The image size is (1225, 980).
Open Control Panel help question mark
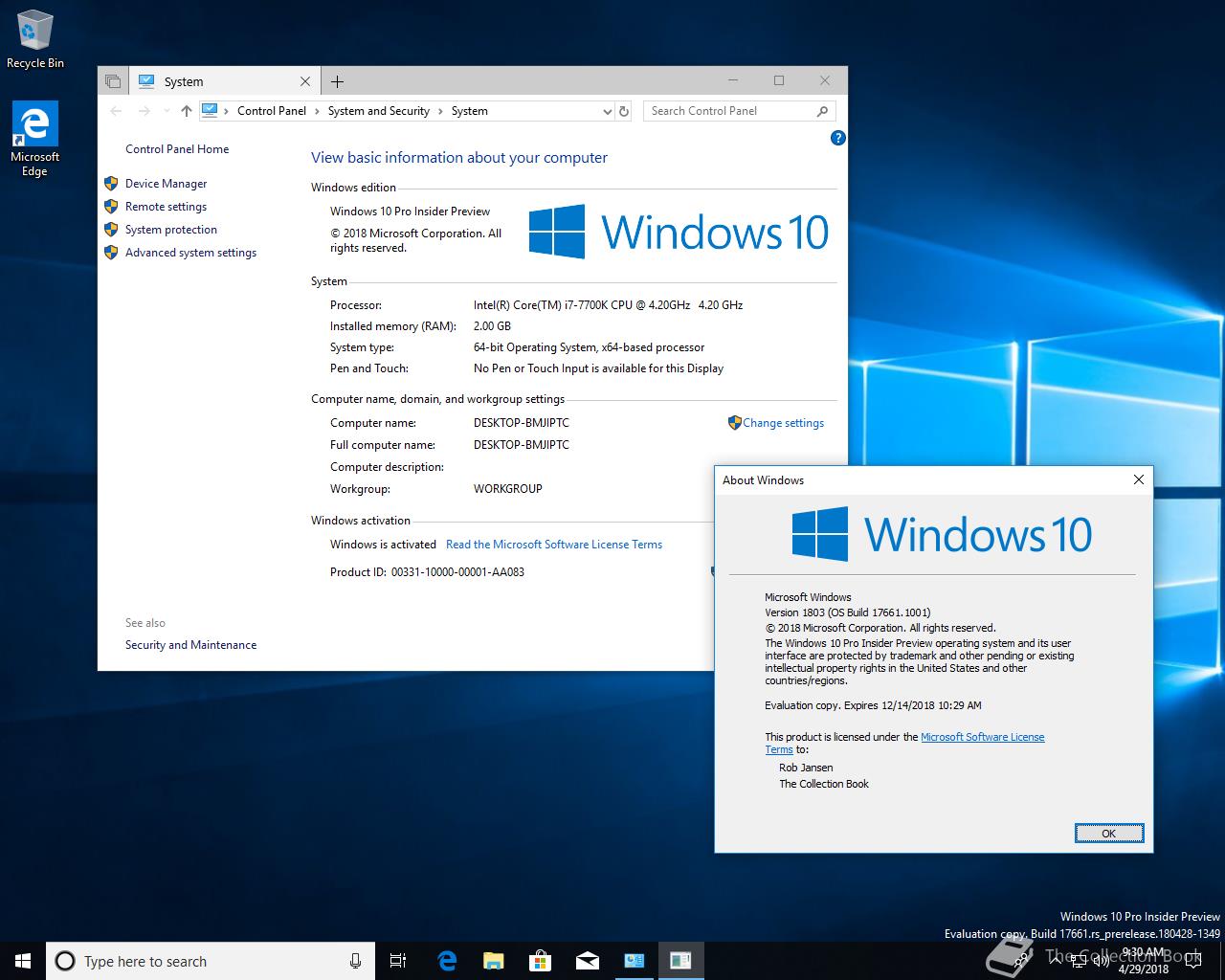point(838,138)
